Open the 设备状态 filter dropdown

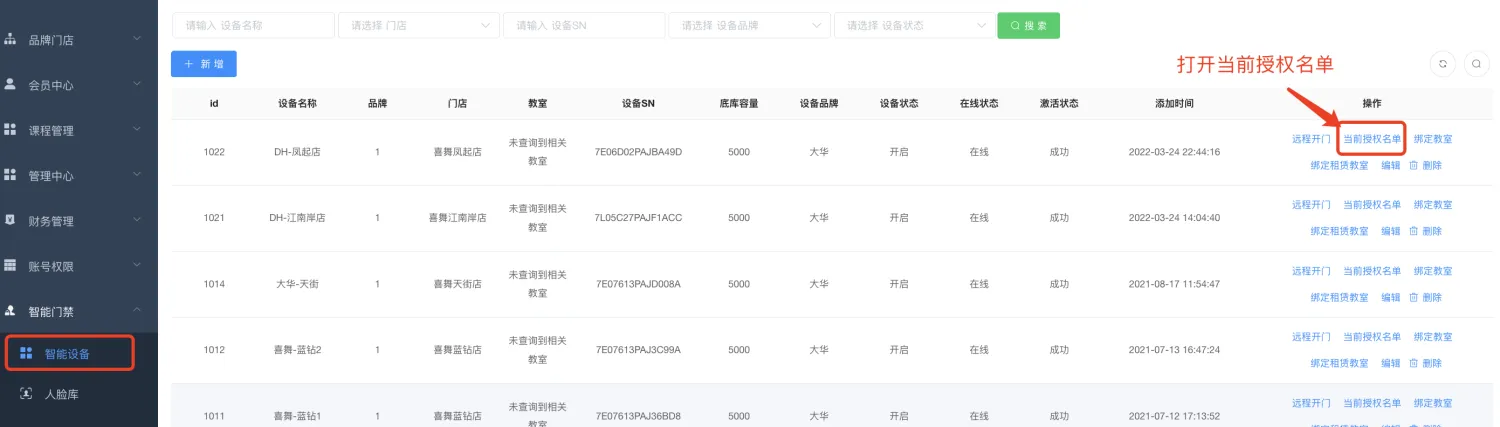914,25
